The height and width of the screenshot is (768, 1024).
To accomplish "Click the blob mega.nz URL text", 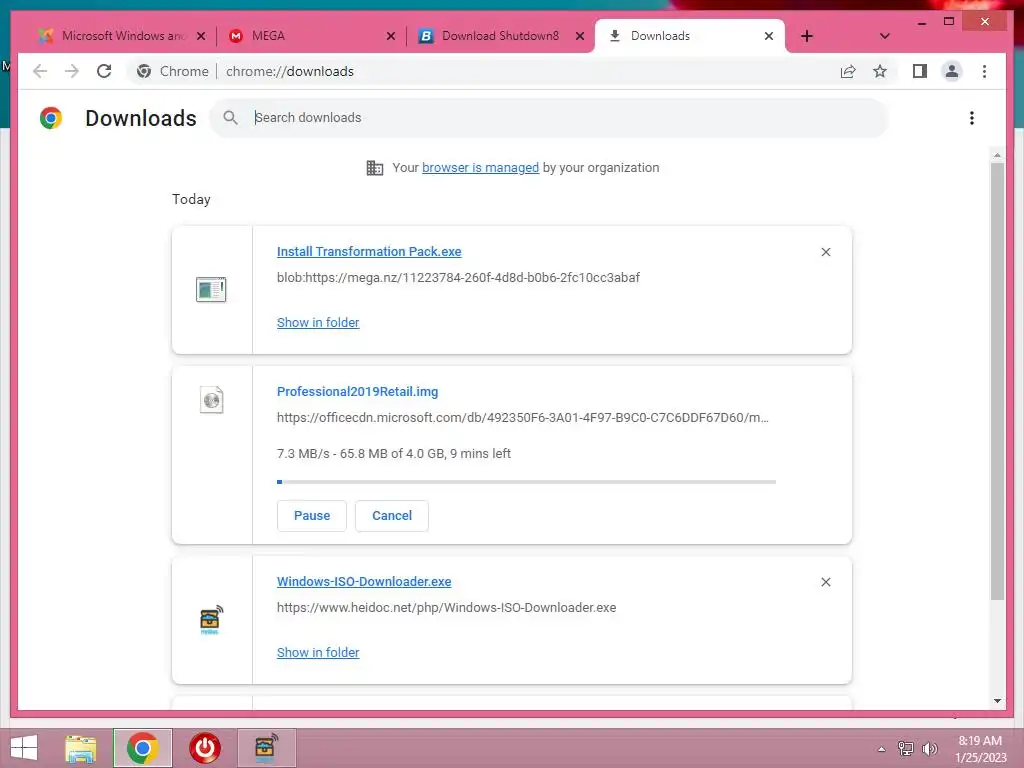I will 458,278.
